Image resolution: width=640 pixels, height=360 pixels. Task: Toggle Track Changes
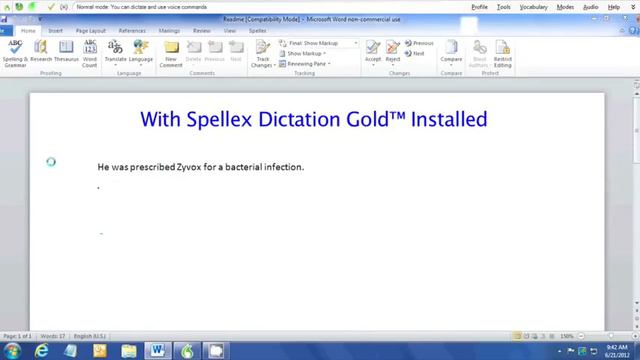pos(263,53)
